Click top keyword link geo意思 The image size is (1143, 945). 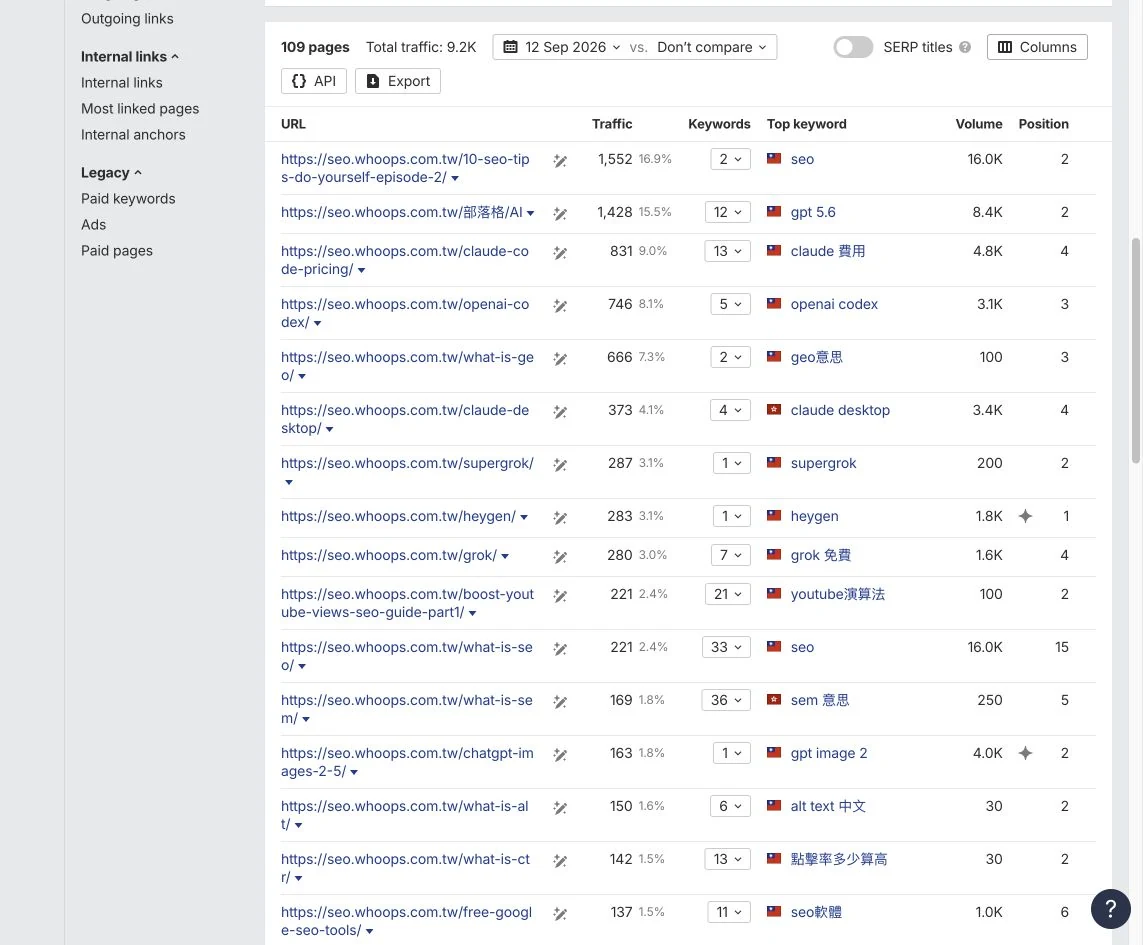pos(816,357)
